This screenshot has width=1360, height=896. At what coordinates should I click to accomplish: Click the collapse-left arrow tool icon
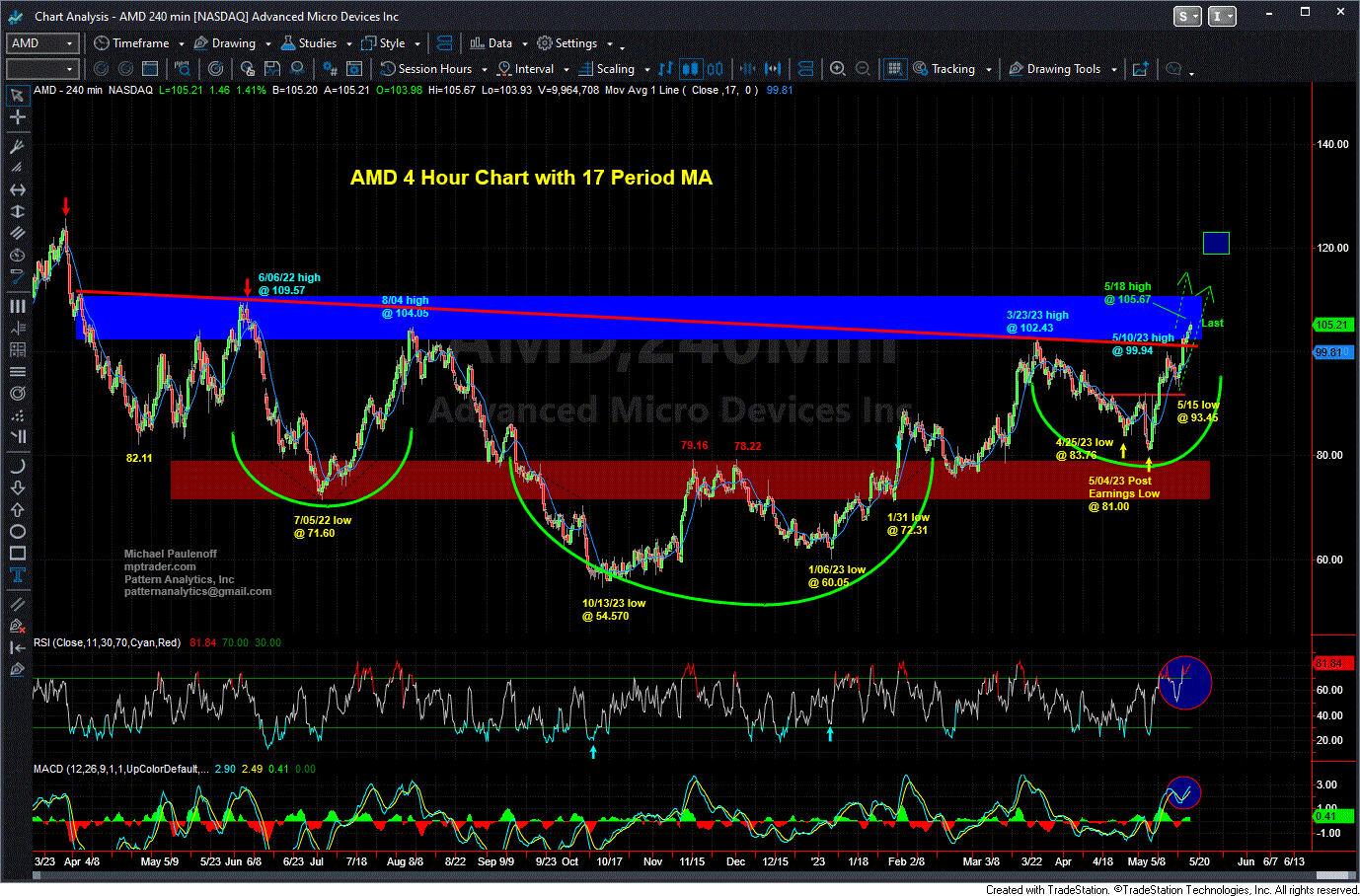coord(17,647)
